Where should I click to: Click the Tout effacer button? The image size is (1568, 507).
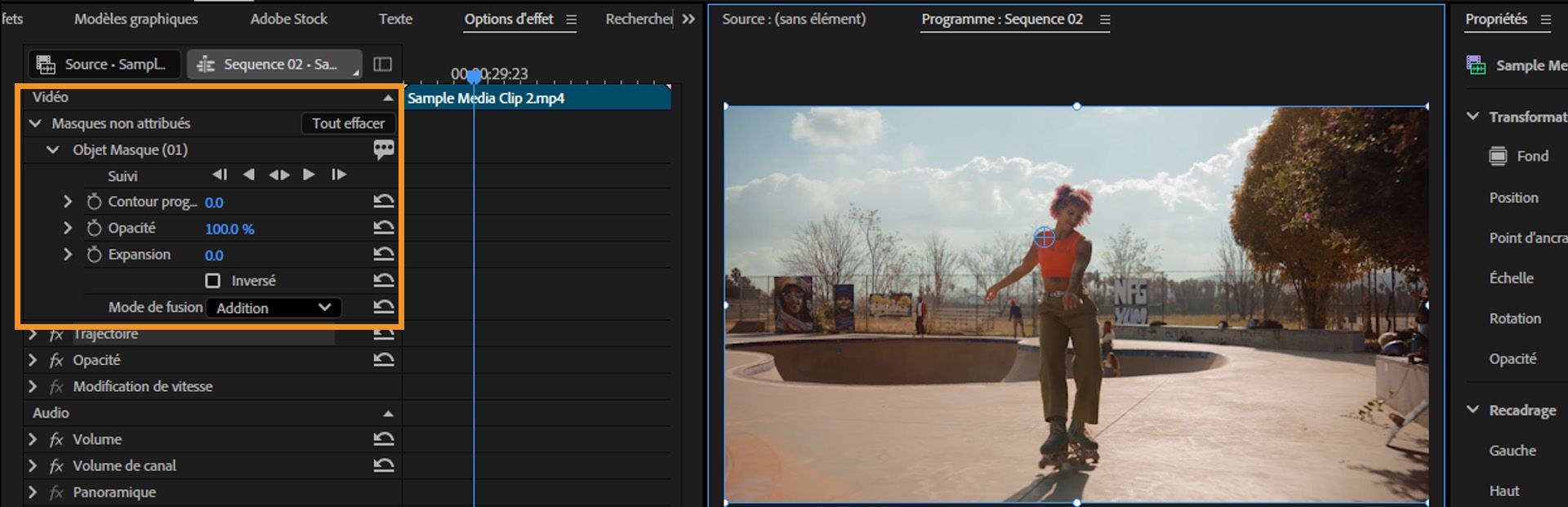click(x=348, y=123)
